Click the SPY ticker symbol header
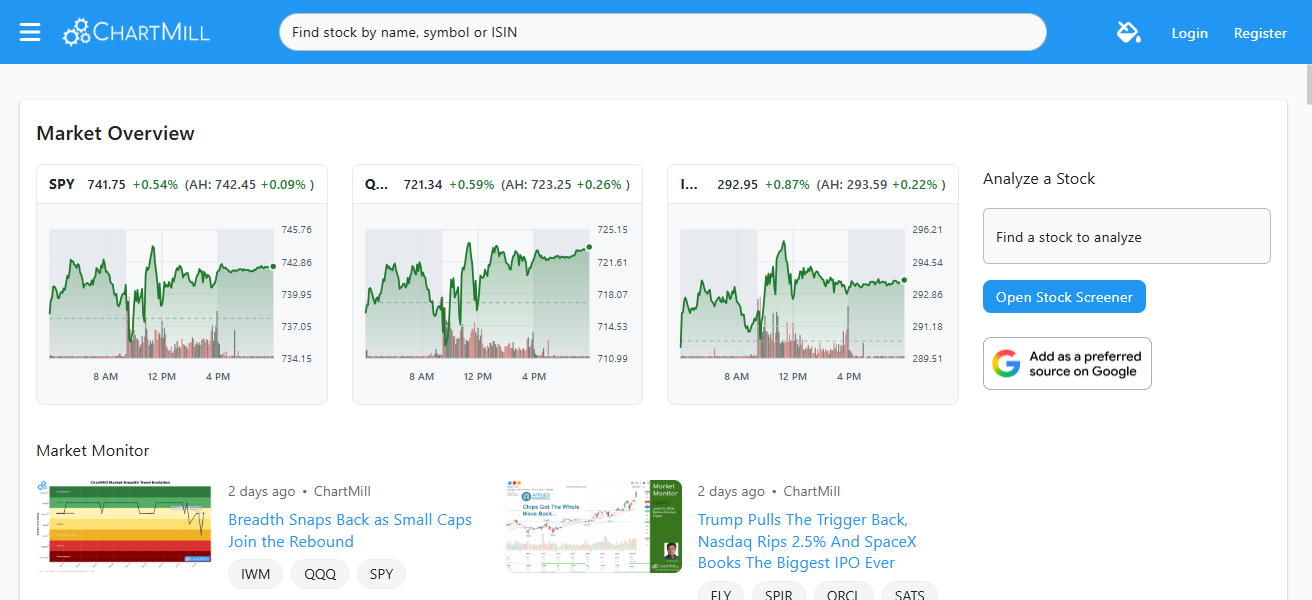Image resolution: width=1312 pixels, height=600 pixels. click(x=62, y=184)
